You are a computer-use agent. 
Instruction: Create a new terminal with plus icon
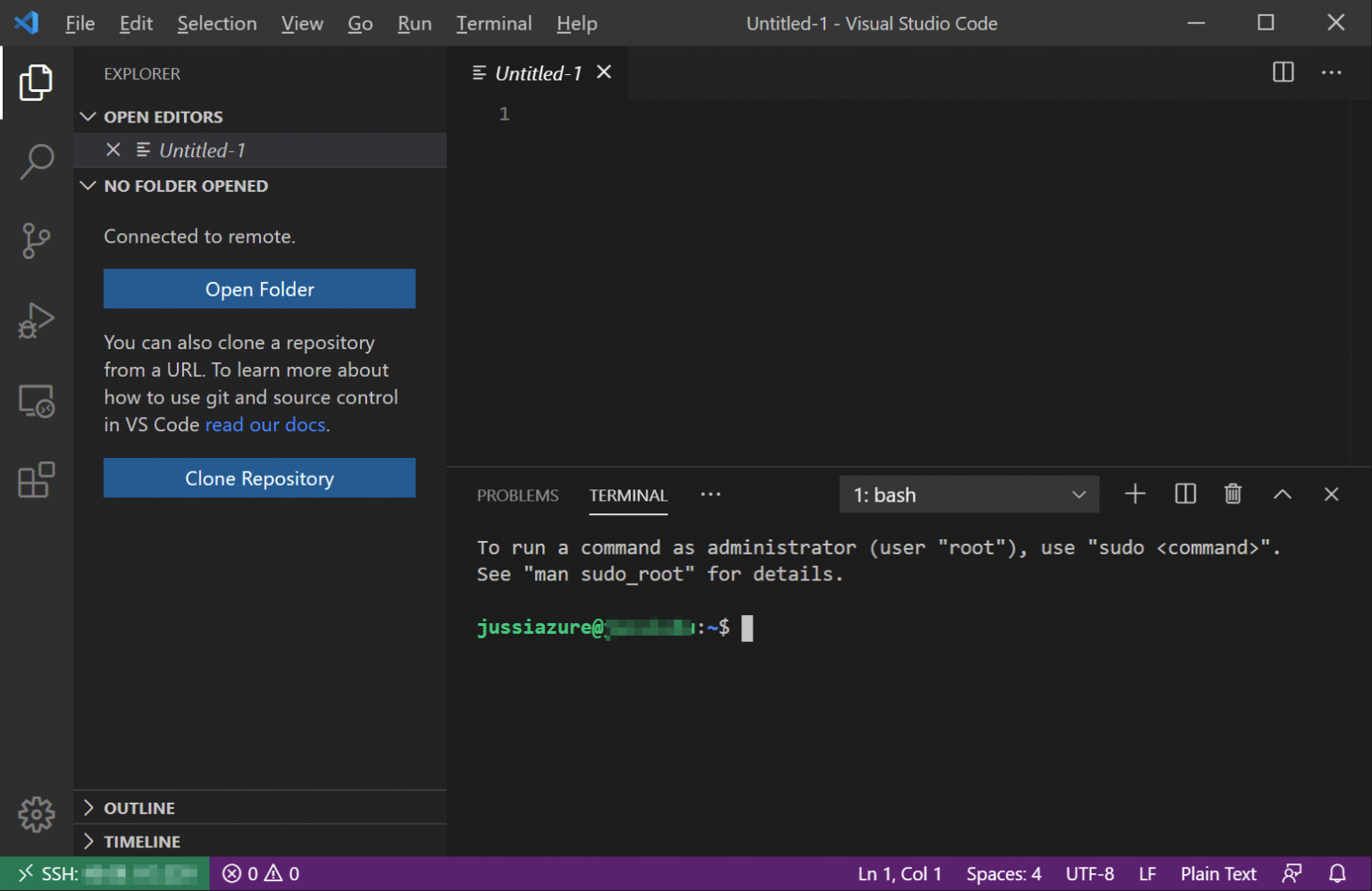(x=1134, y=494)
